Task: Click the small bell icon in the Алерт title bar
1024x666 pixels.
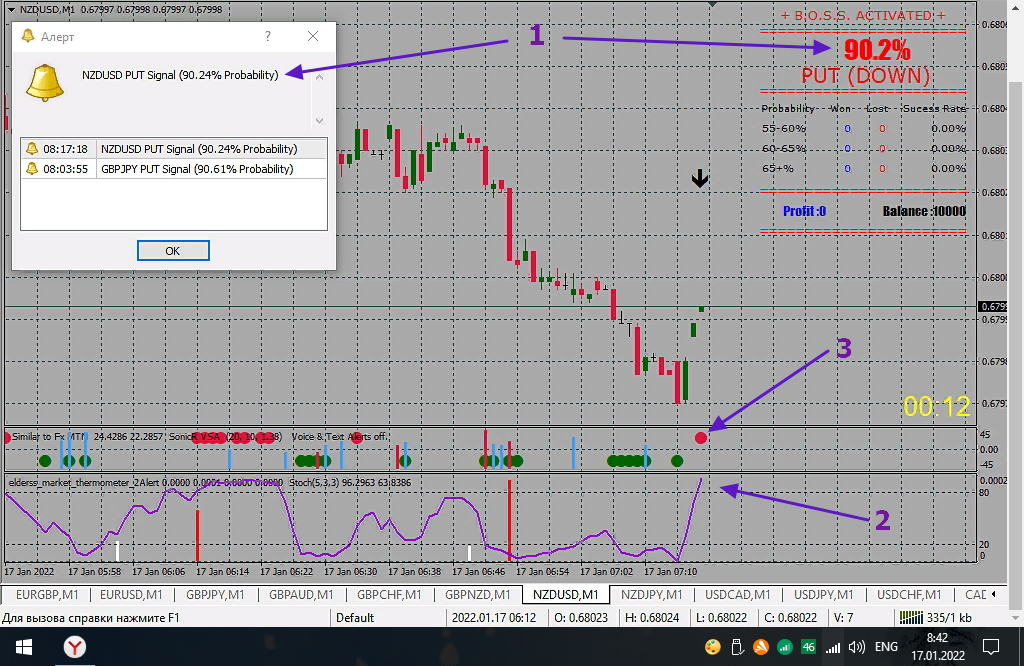Action: [27, 36]
